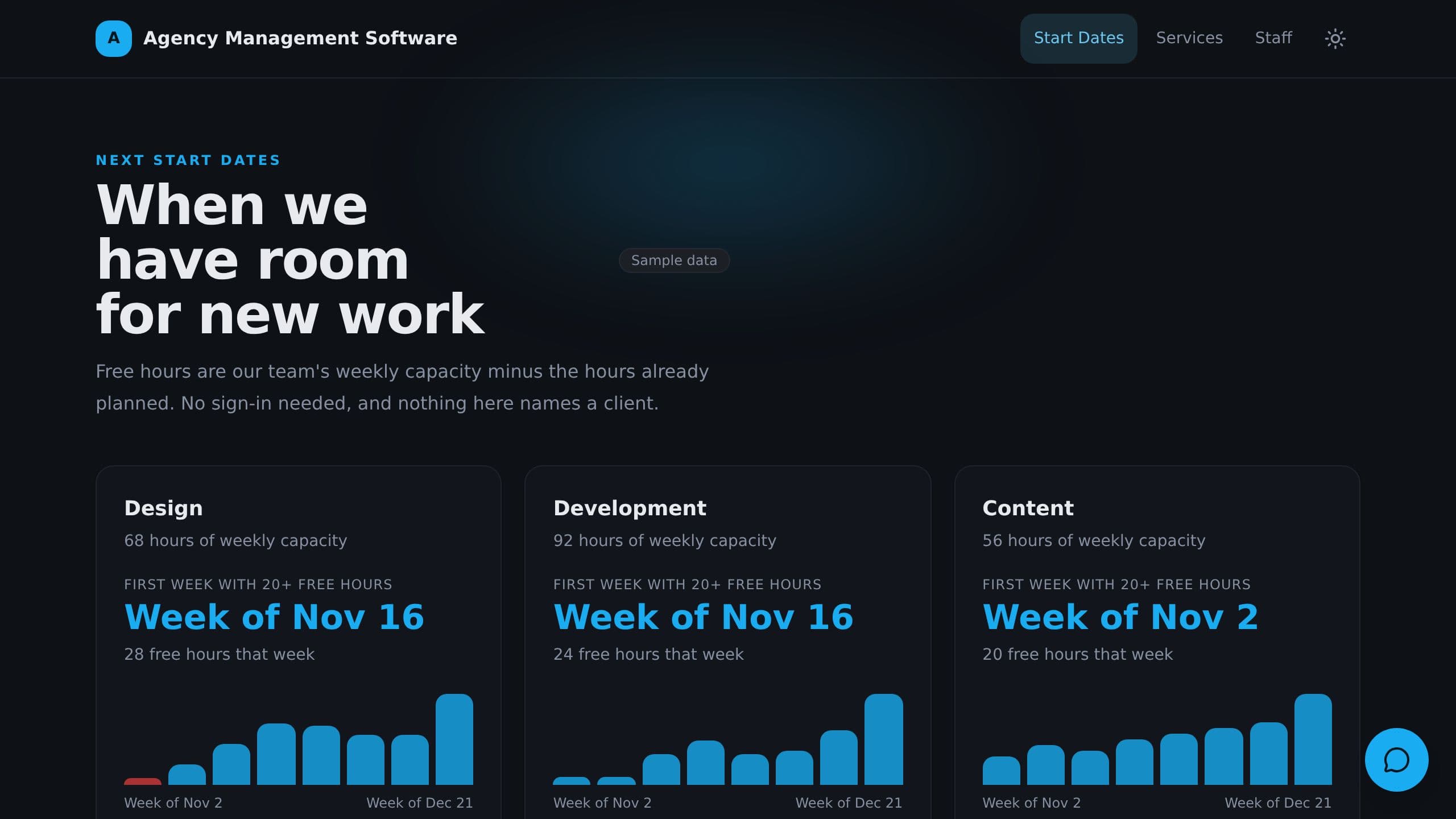The image size is (1456, 819).
Task: Click "Week of Nov 2" label under Development chart
Action: point(602,803)
